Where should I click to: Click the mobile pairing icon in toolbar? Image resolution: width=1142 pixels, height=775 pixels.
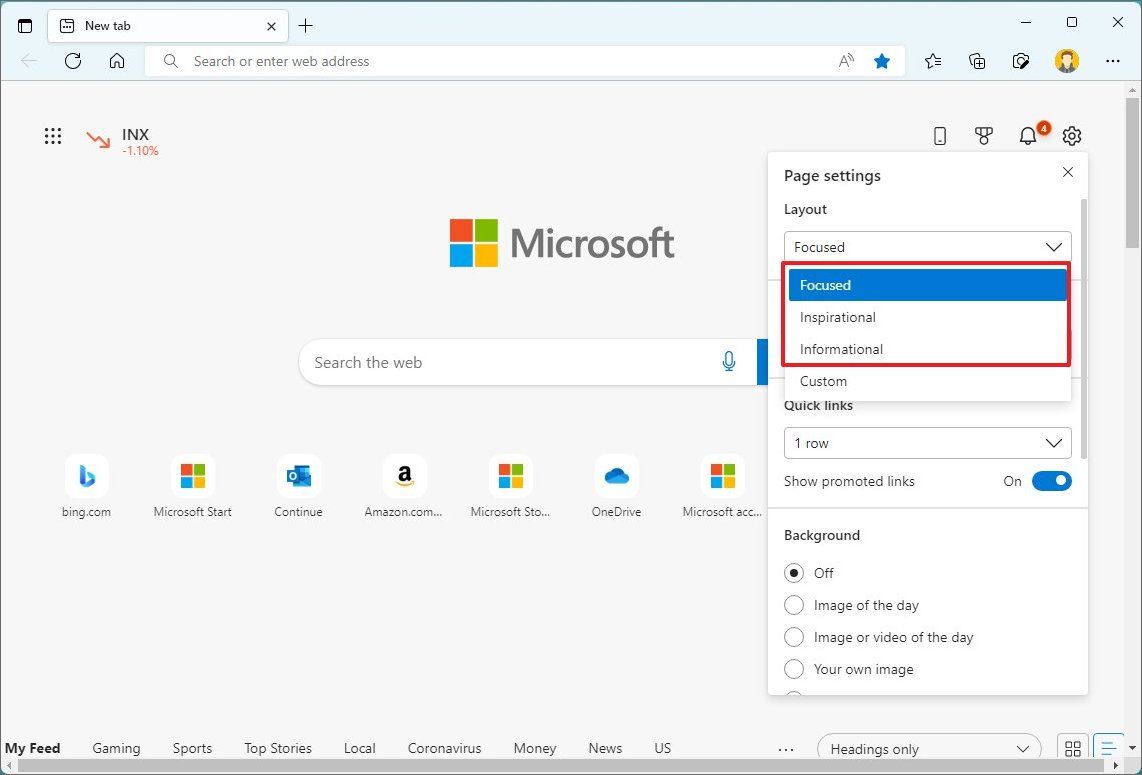[939, 135]
